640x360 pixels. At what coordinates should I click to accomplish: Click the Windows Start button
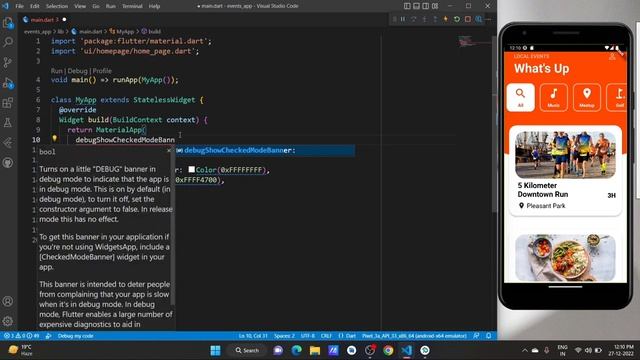click(x=215, y=350)
